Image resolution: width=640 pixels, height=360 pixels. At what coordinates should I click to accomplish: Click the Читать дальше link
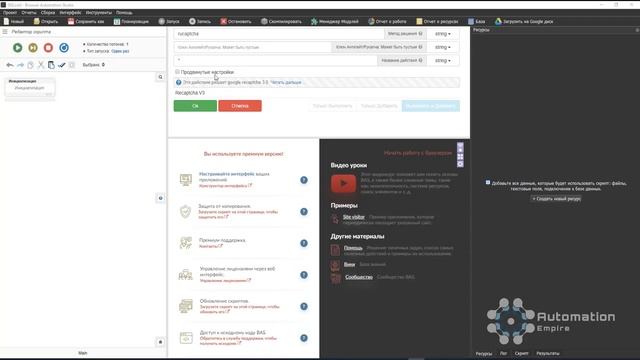coord(286,82)
